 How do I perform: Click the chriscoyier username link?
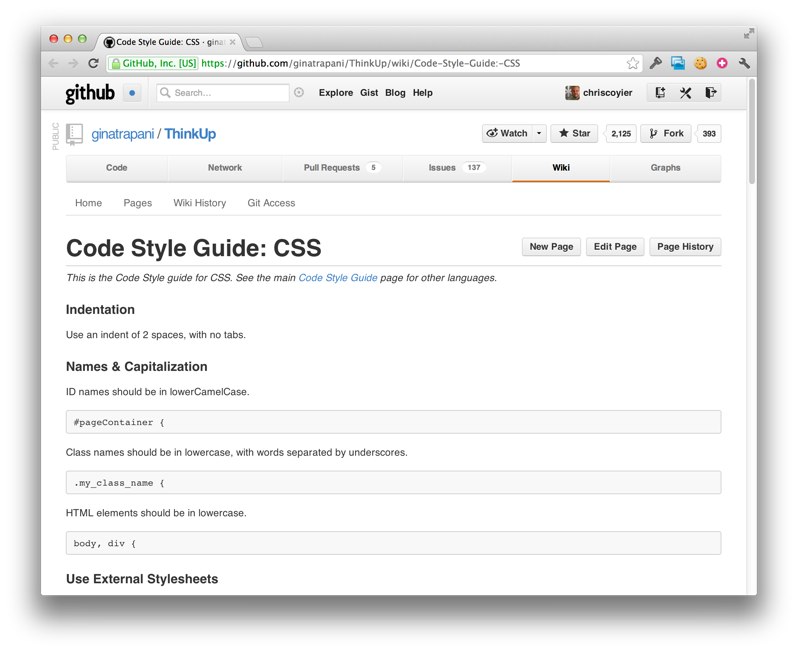(x=608, y=93)
